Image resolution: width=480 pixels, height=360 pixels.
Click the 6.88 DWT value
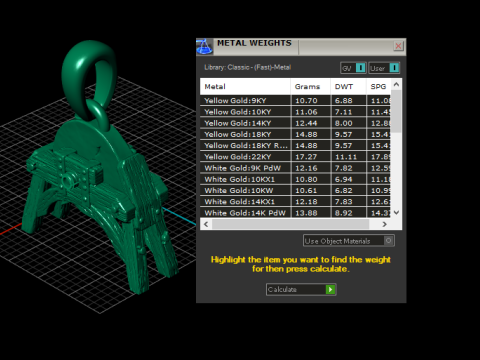tap(344, 101)
